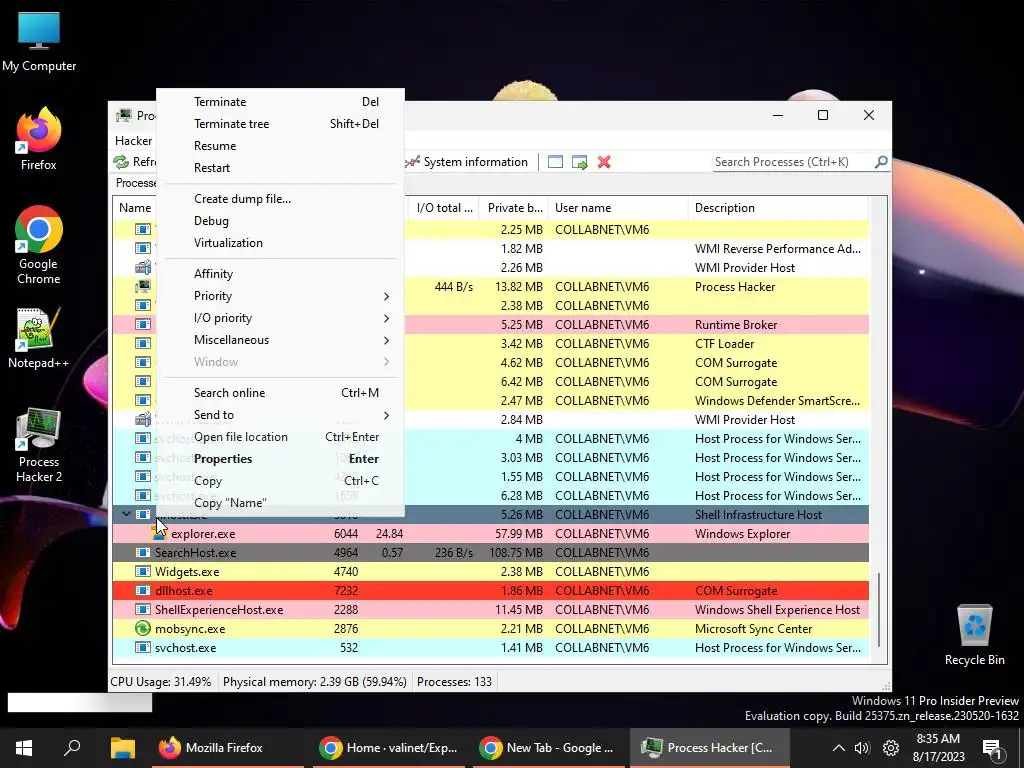Click the explorer.exe folder icon
This screenshot has height=768, width=1024.
(159, 534)
